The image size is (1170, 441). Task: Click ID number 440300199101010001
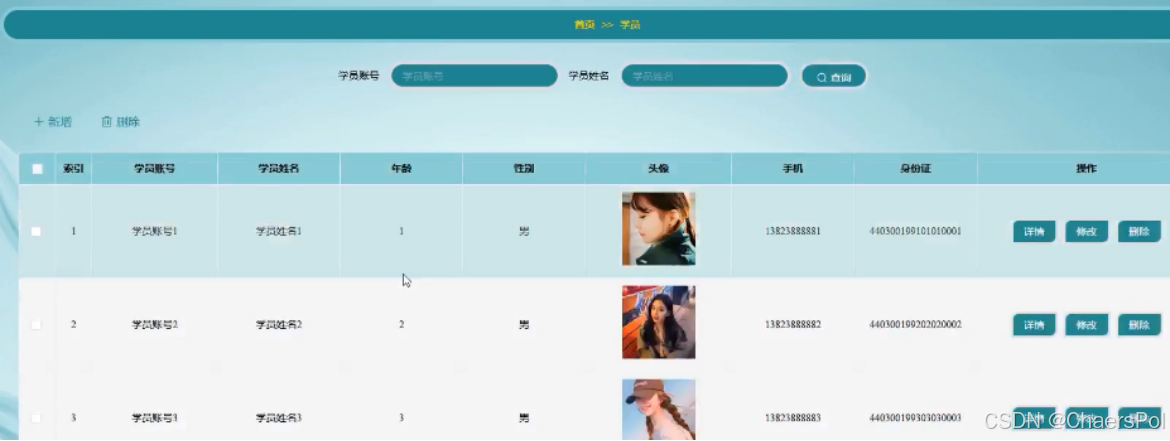(916, 231)
